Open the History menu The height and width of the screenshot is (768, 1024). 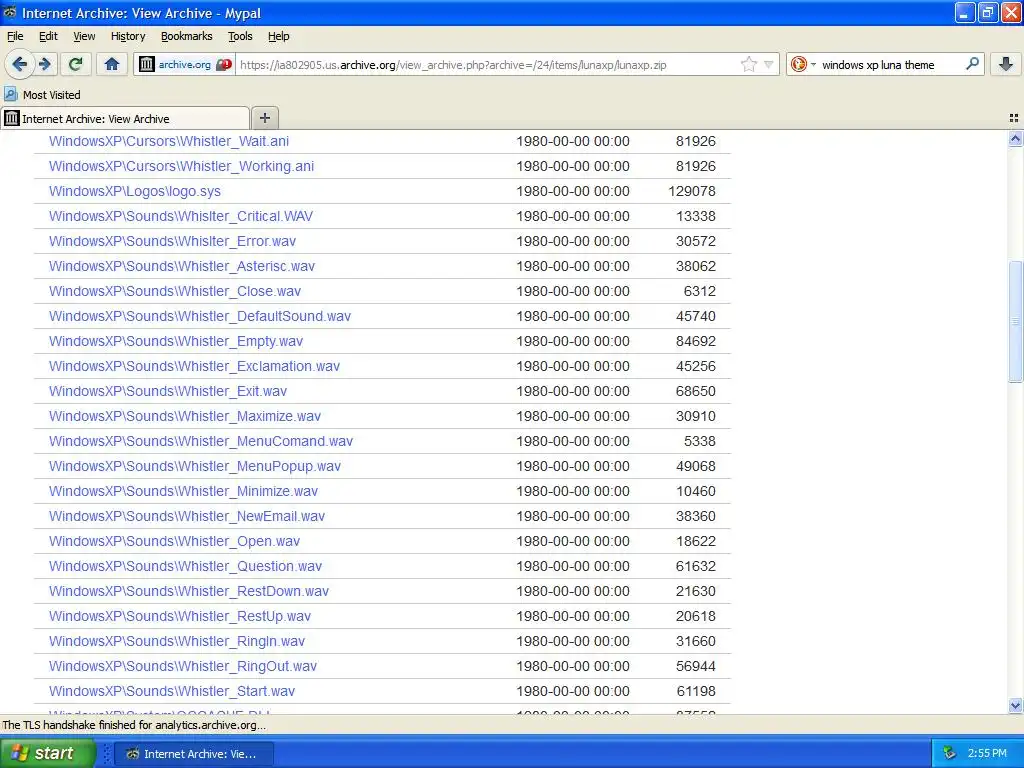(128, 36)
